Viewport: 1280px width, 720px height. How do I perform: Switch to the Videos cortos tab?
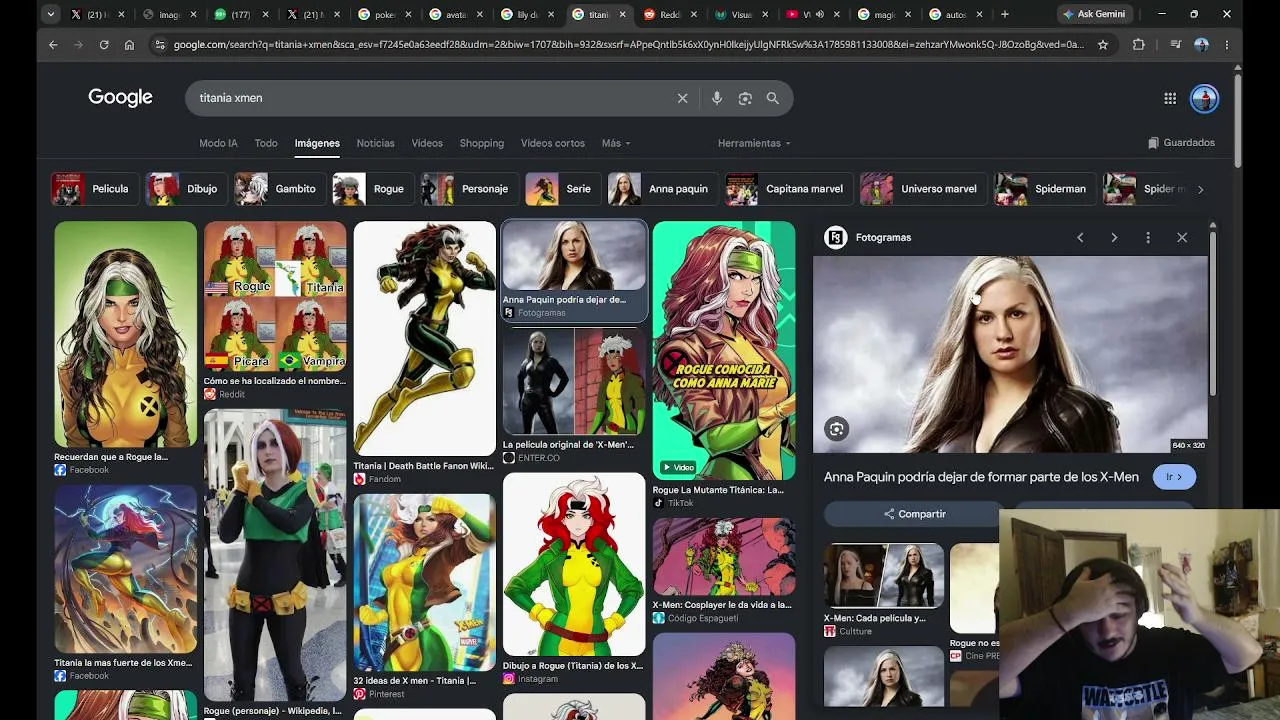tap(553, 143)
